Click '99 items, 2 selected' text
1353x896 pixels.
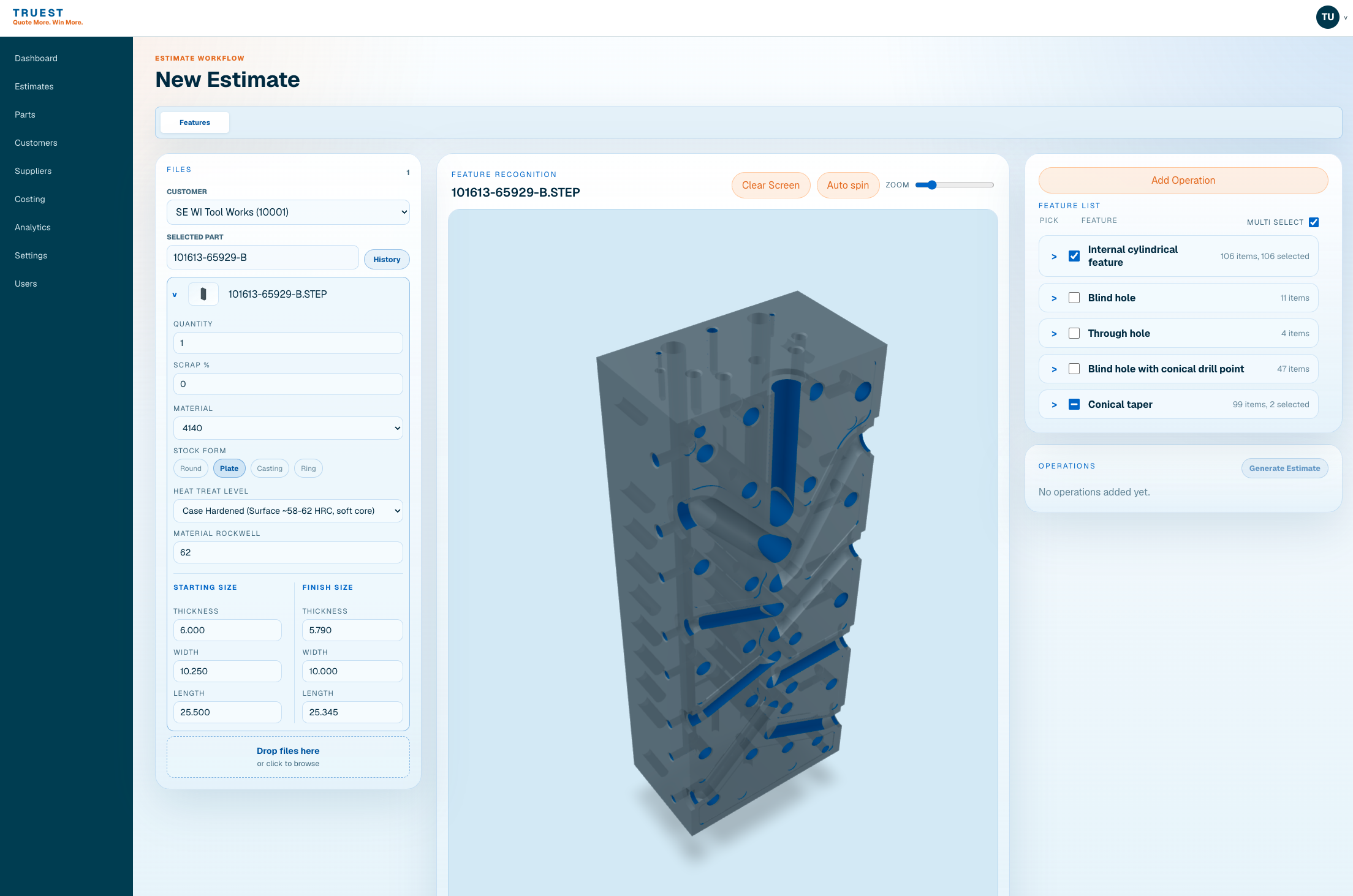coord(1270,404)
